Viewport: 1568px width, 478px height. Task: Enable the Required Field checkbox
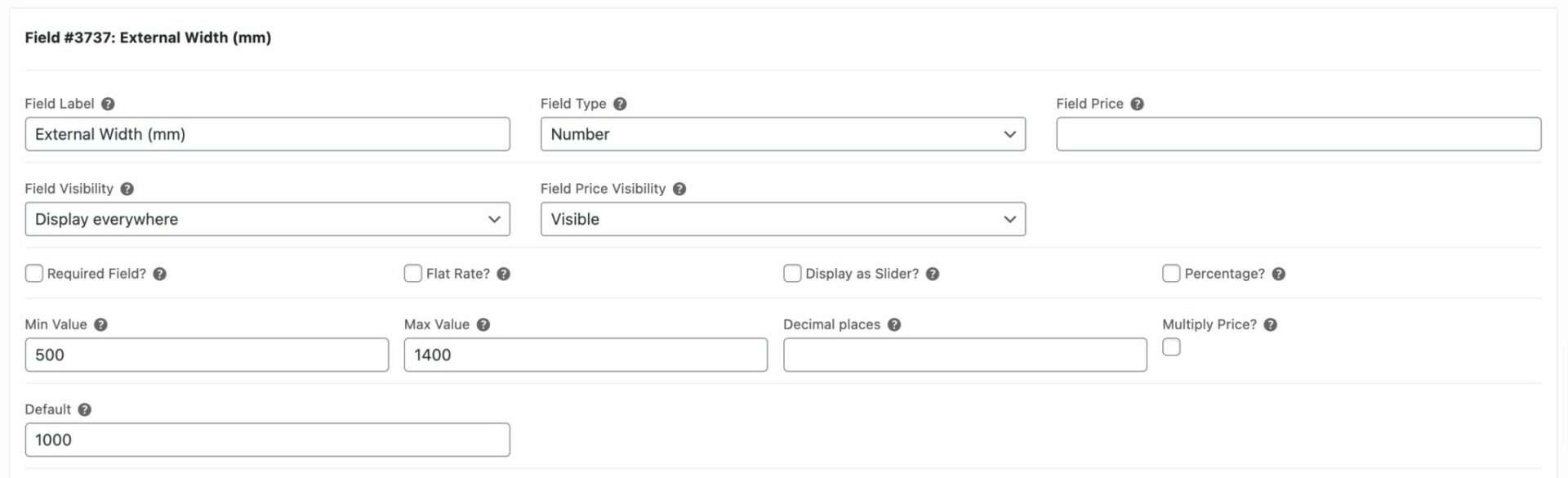34,273
